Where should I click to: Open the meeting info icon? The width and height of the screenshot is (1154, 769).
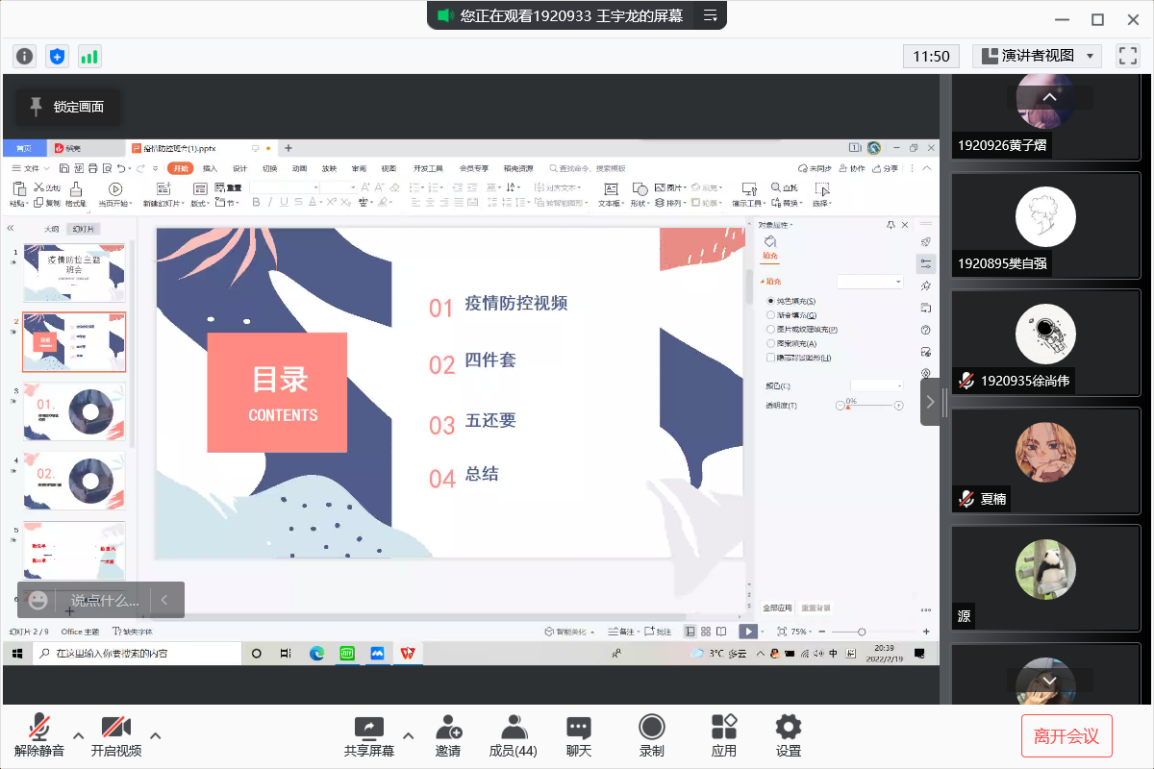(25, 57)
